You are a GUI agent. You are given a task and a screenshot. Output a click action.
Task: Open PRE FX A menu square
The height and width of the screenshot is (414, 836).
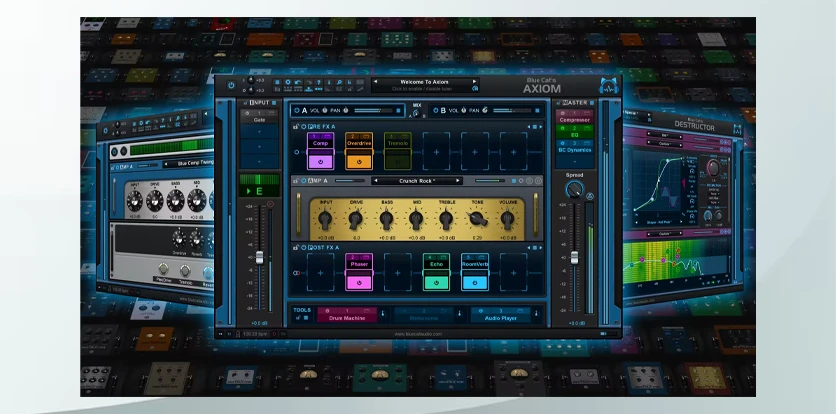pos(535,127)
